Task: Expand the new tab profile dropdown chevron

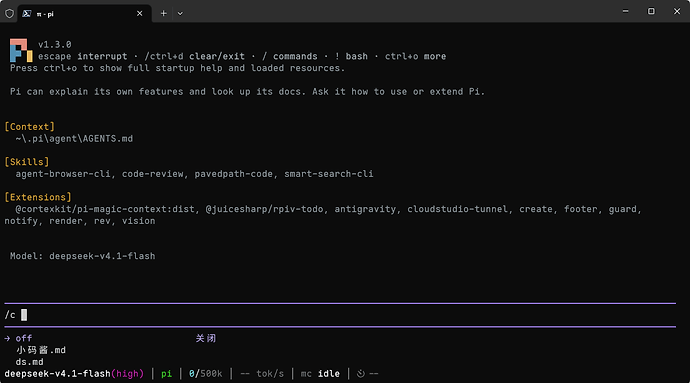Action: tap(180, 14)
